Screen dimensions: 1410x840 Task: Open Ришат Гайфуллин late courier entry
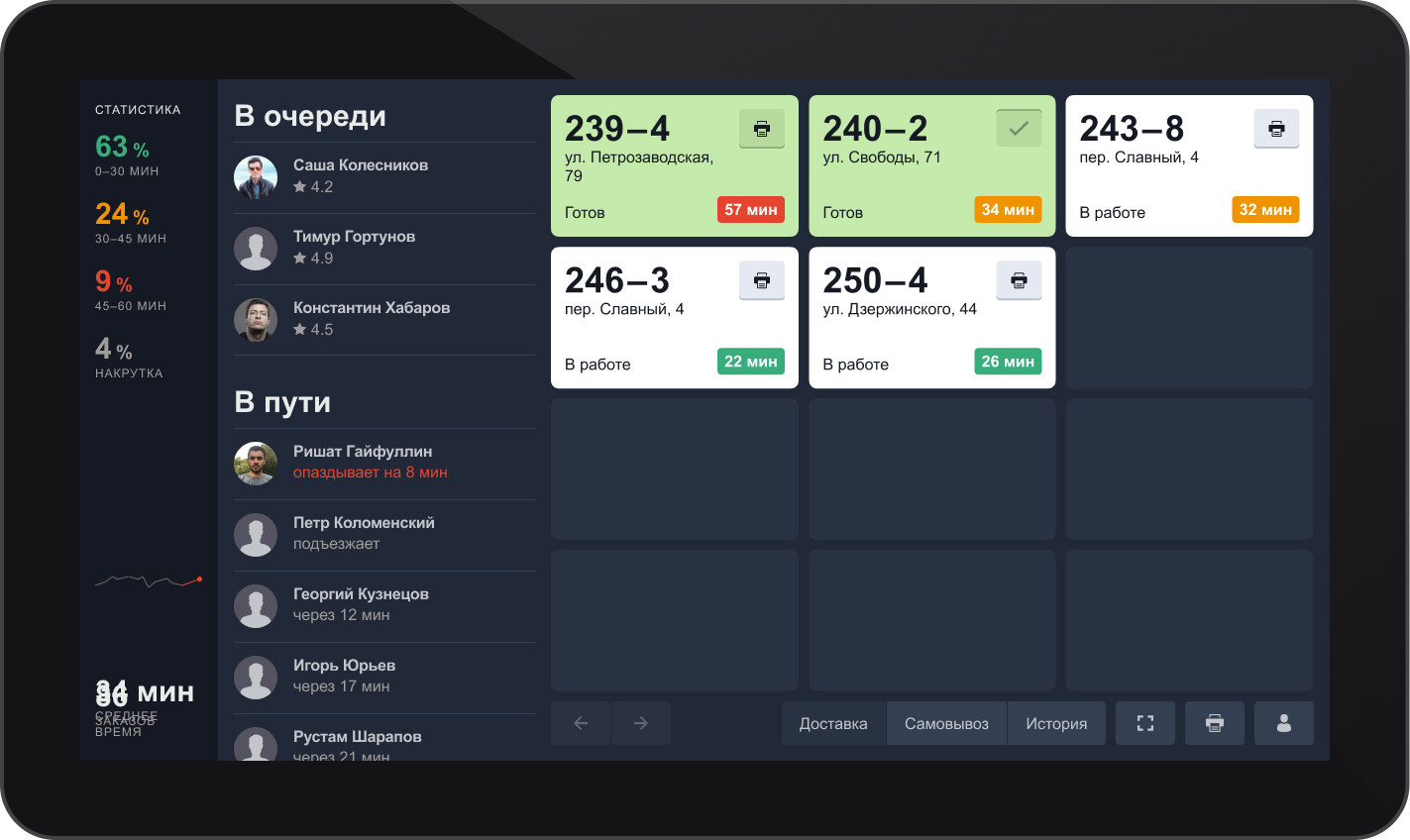point(363,462)
